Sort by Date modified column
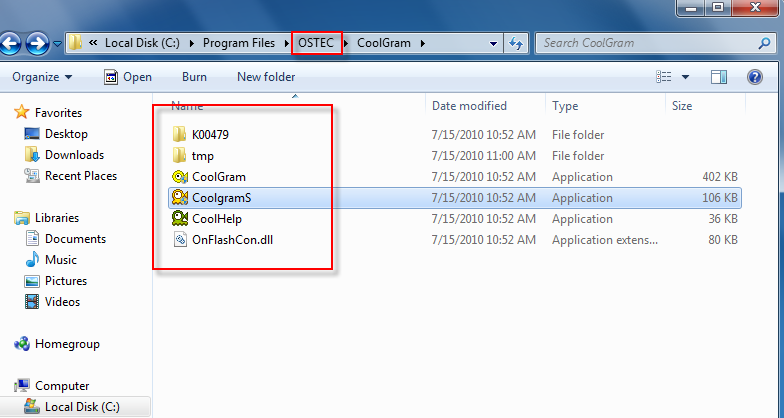 [469, 106]
